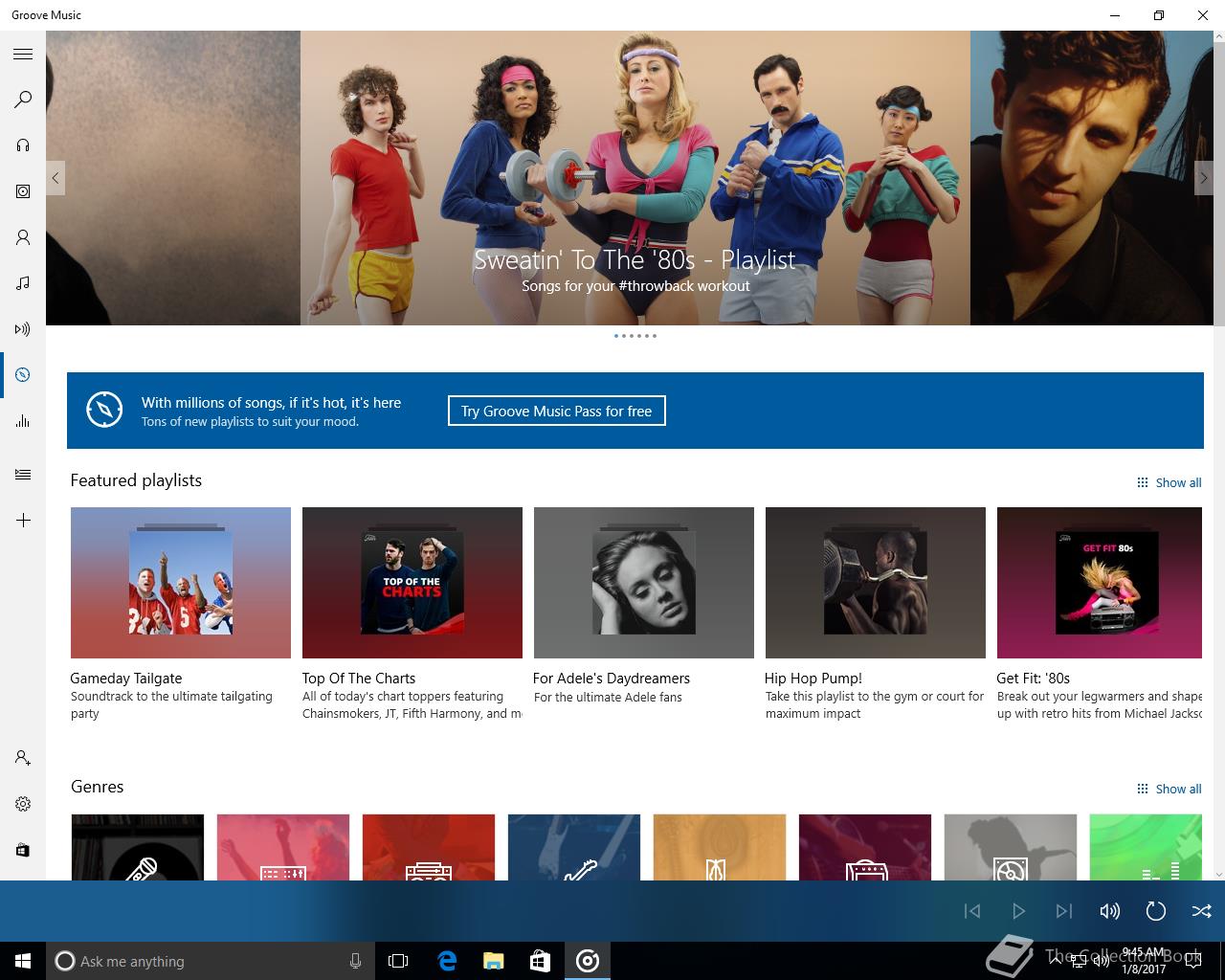
Task: Toggle shuffle mode
Action: coord(1202,911)
